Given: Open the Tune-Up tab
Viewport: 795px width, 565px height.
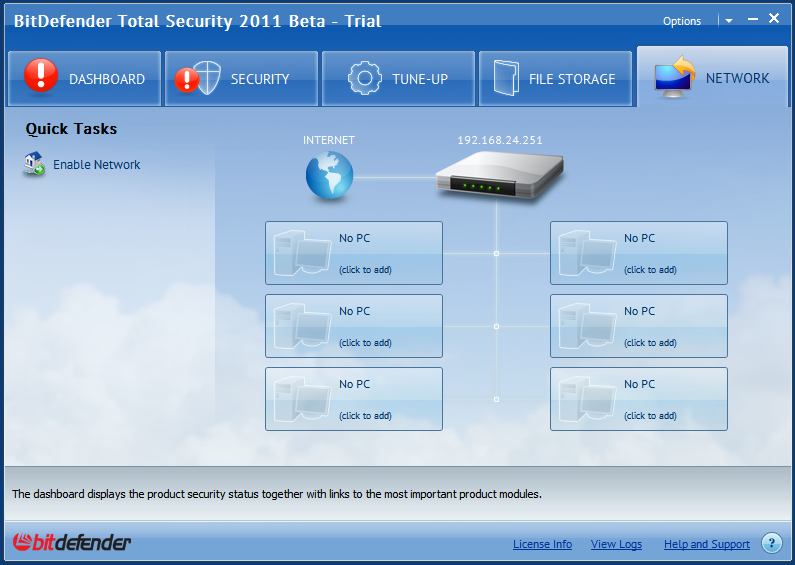Looking at the screenshot, I should [399, 79].
